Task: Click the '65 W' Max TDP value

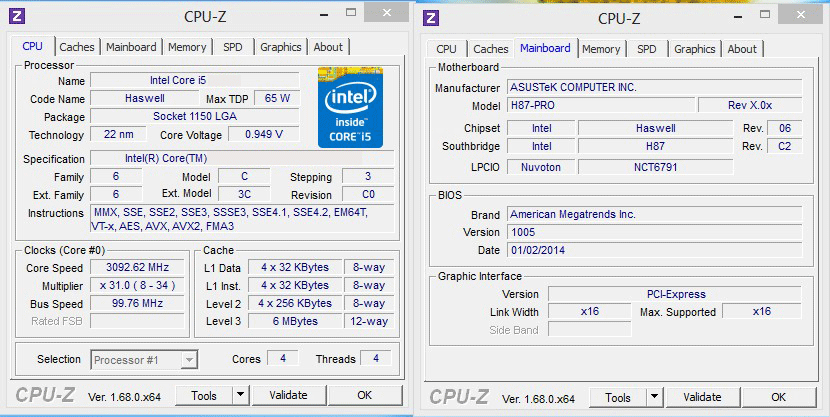Action: pos(277,98)
